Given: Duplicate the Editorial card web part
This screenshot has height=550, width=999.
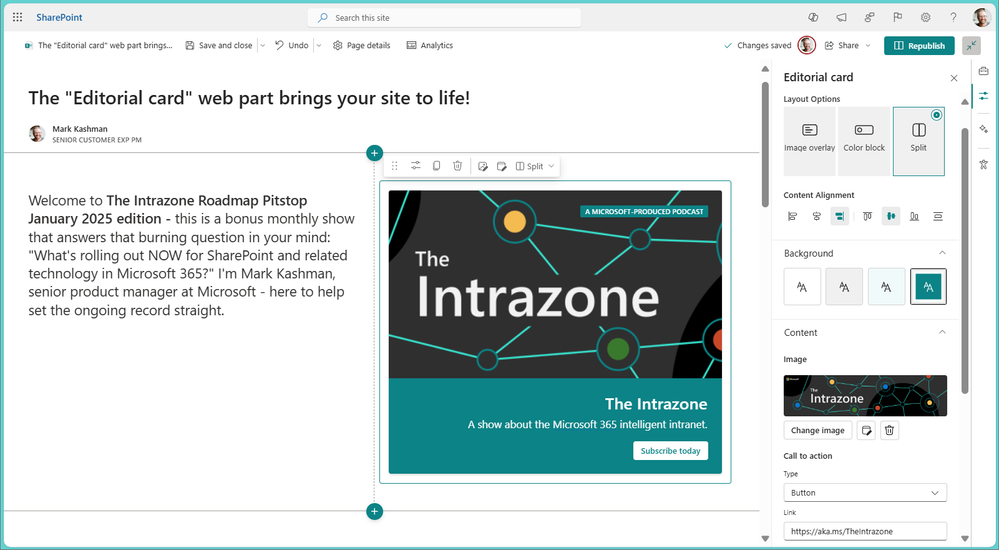Looking at the screenshot, I should 436,166.
